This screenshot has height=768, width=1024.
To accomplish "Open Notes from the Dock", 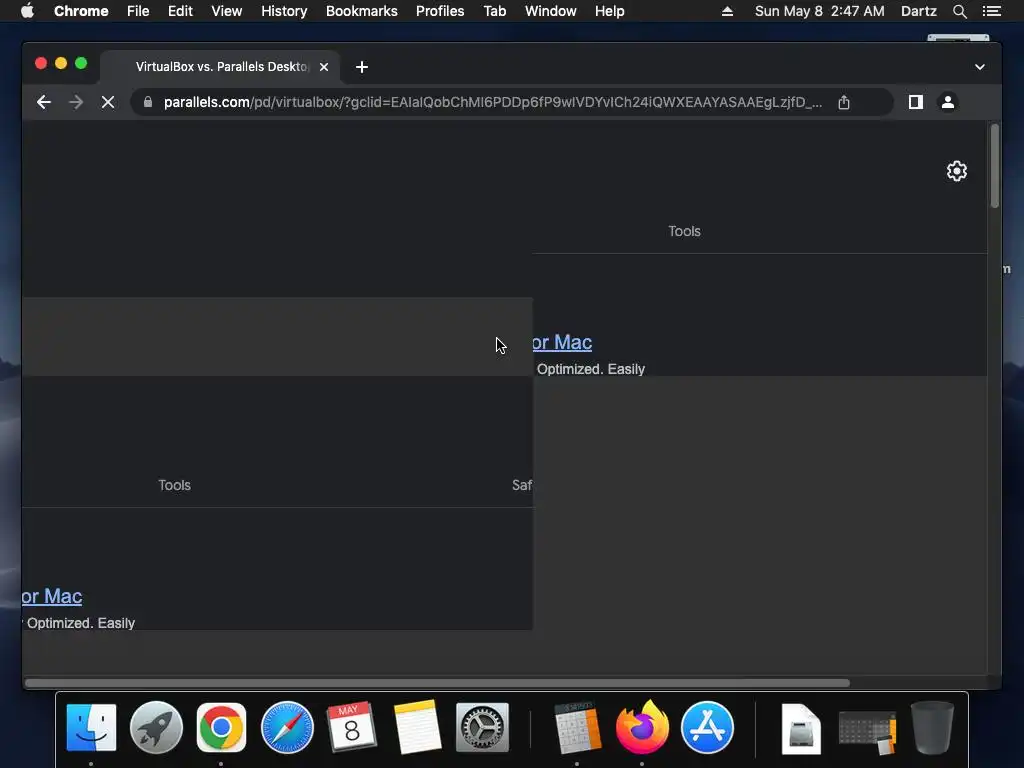I will pos(417,728).
